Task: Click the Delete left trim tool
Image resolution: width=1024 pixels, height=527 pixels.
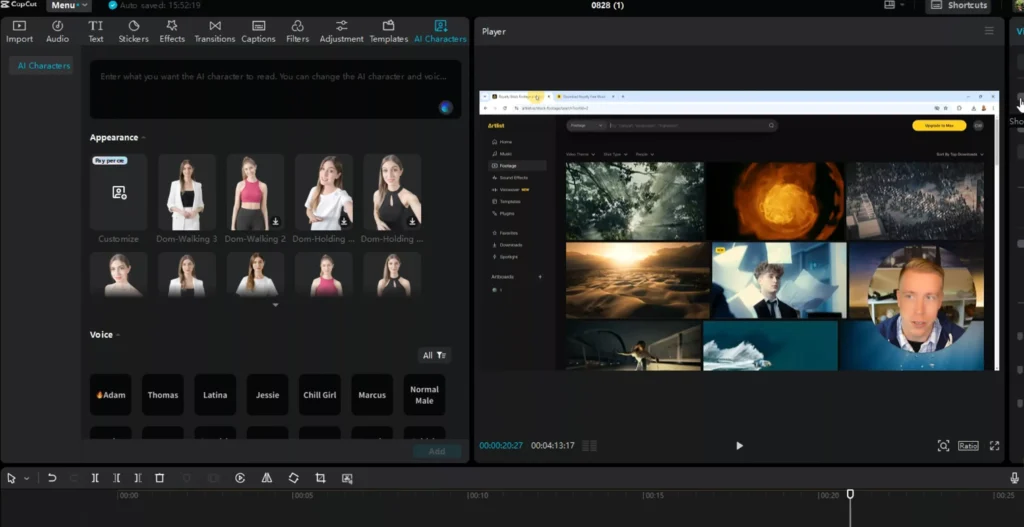Action: [117, 478]
